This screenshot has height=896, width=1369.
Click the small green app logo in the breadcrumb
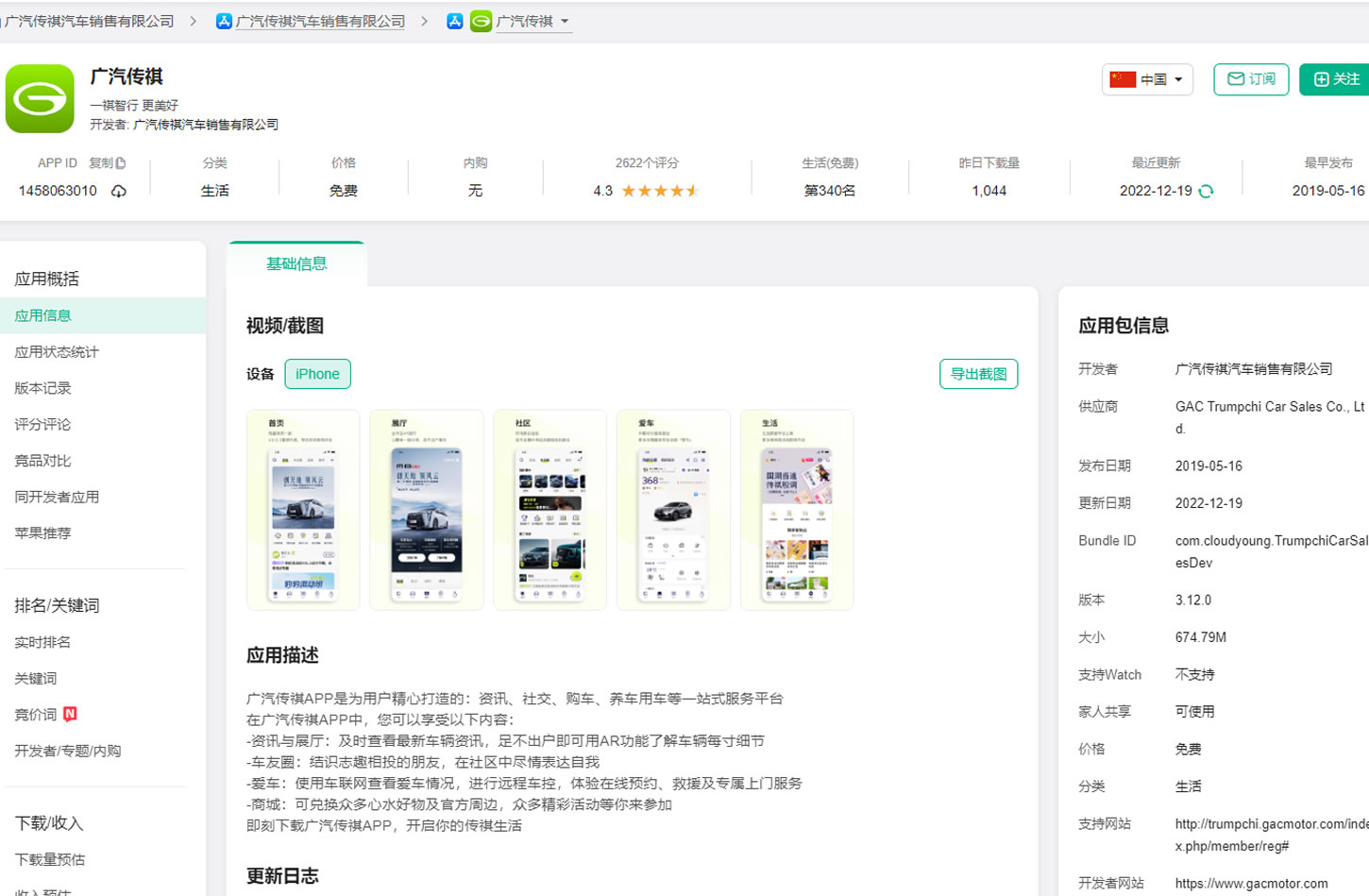tap(481, 21)
